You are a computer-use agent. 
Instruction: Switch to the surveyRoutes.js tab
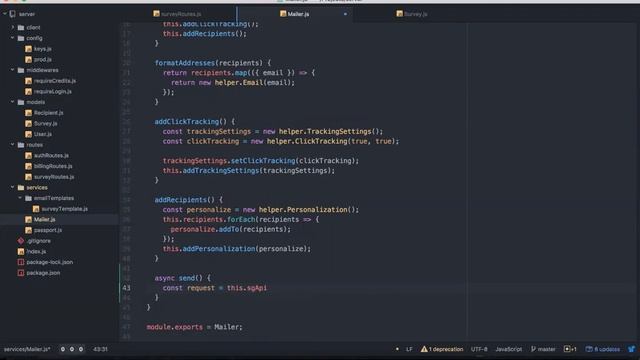pyautogui.click(x=177, y=14)
